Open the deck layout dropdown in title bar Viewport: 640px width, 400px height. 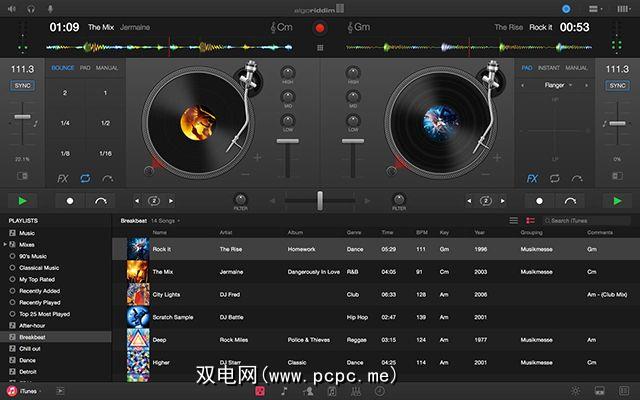click(x=595, y=9)
